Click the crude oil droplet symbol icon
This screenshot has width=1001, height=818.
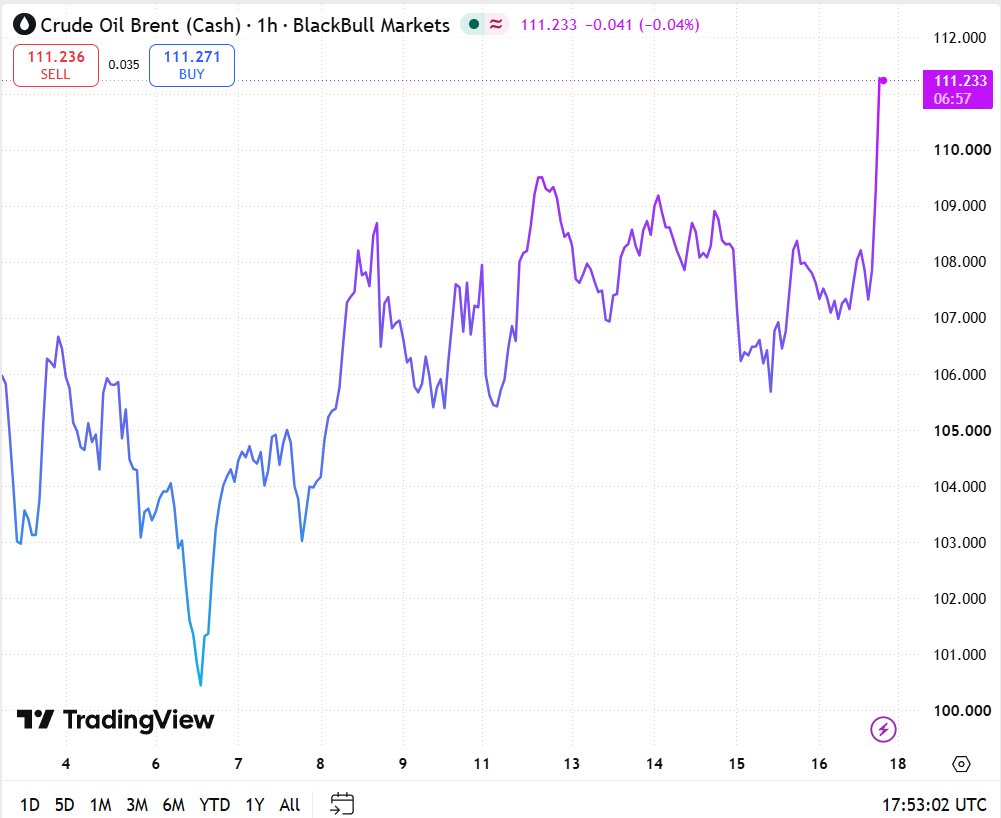pos(25,25)
